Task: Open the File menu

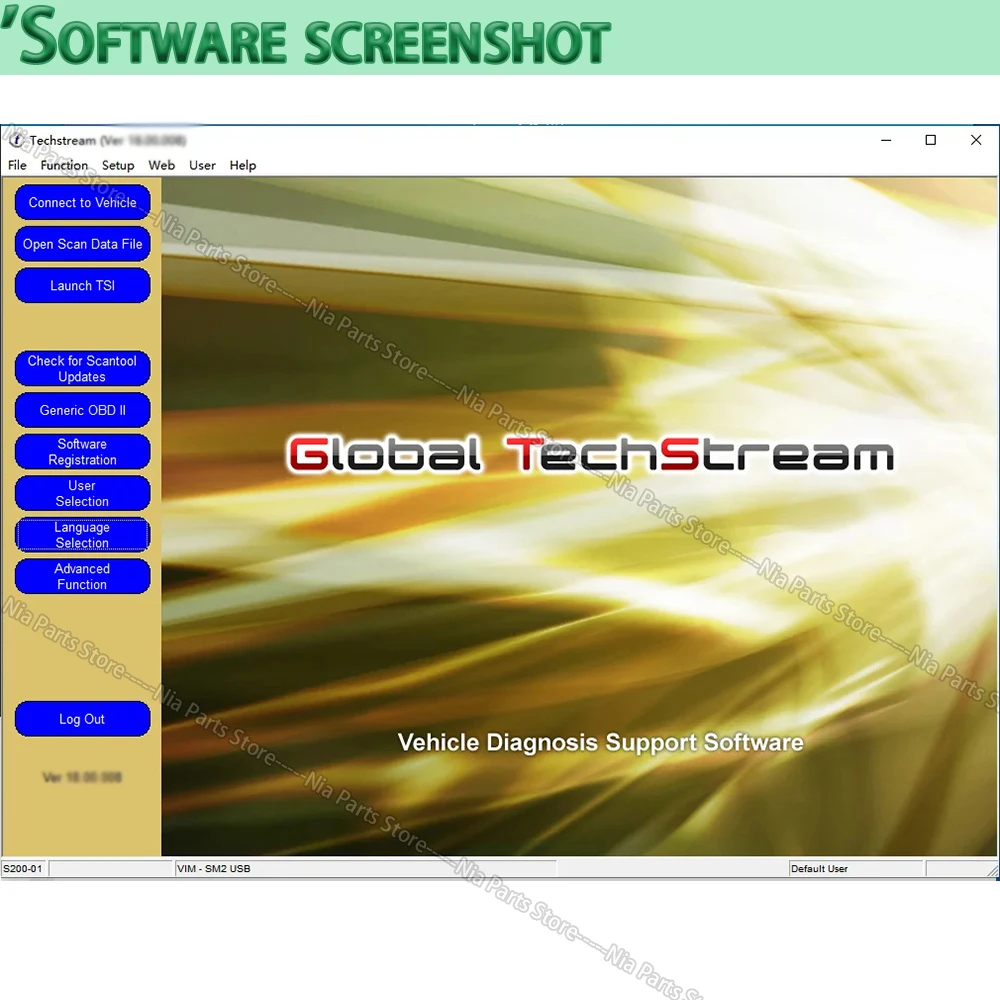Action: pyautogui.click(x=17, y=165)
